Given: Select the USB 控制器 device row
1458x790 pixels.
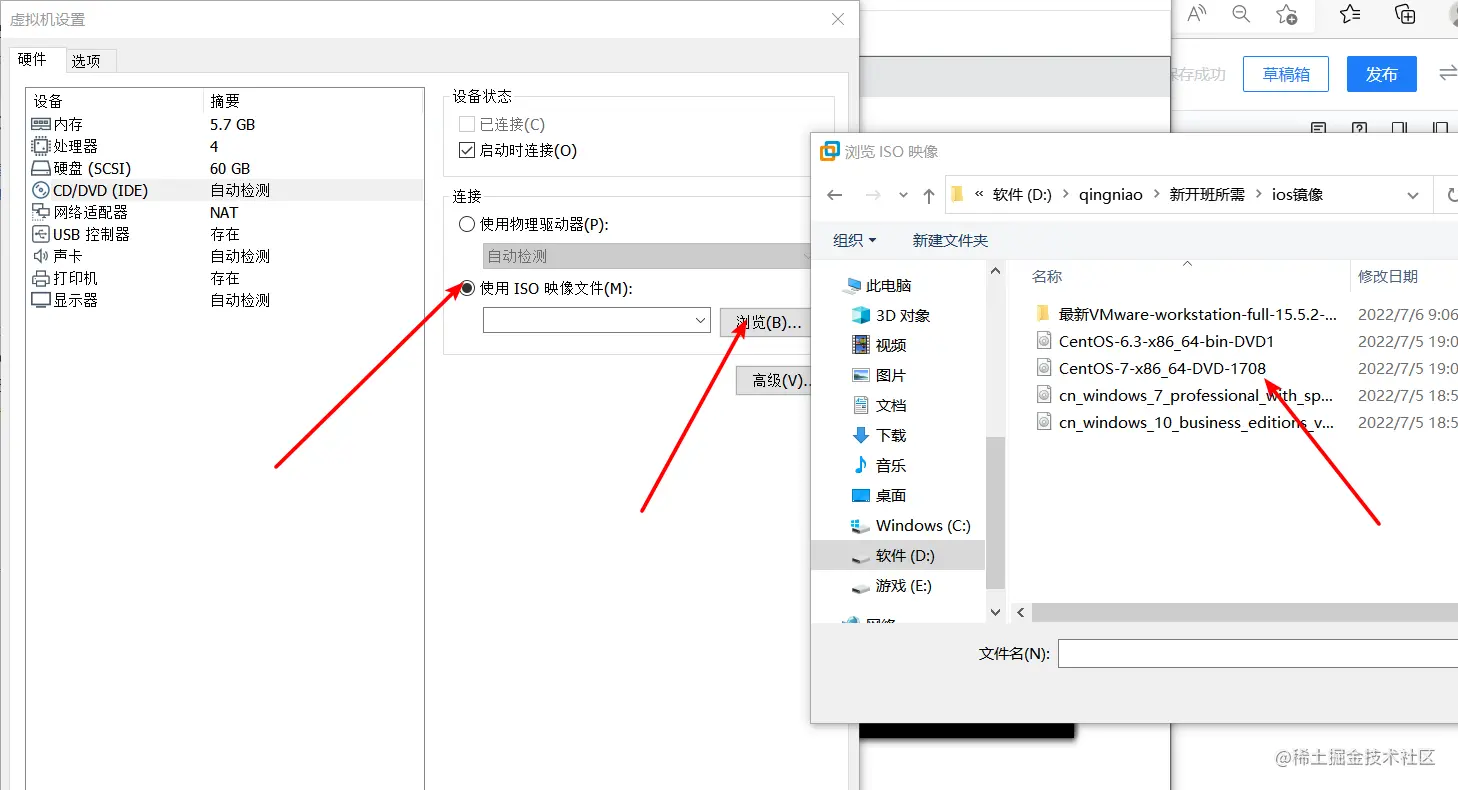Looking at the screenshot, I should (227, 234).
